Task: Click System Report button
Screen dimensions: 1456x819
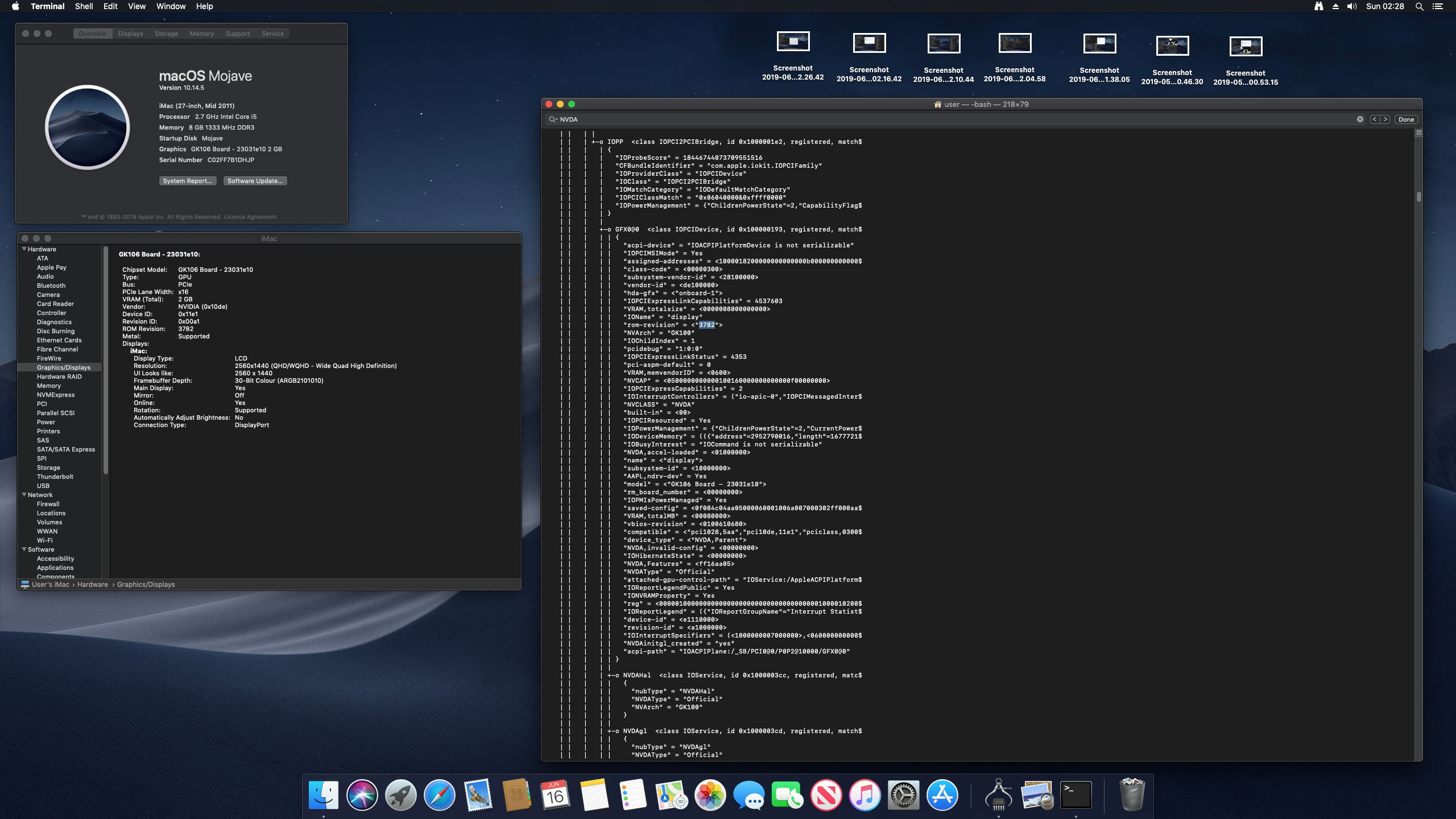Action: (187, 181)
